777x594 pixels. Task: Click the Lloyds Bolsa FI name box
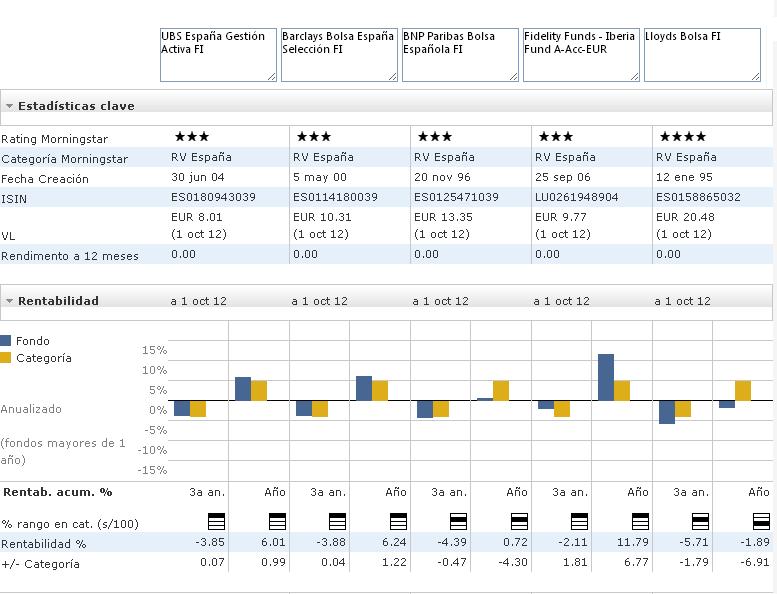click(x=702, y=55)
